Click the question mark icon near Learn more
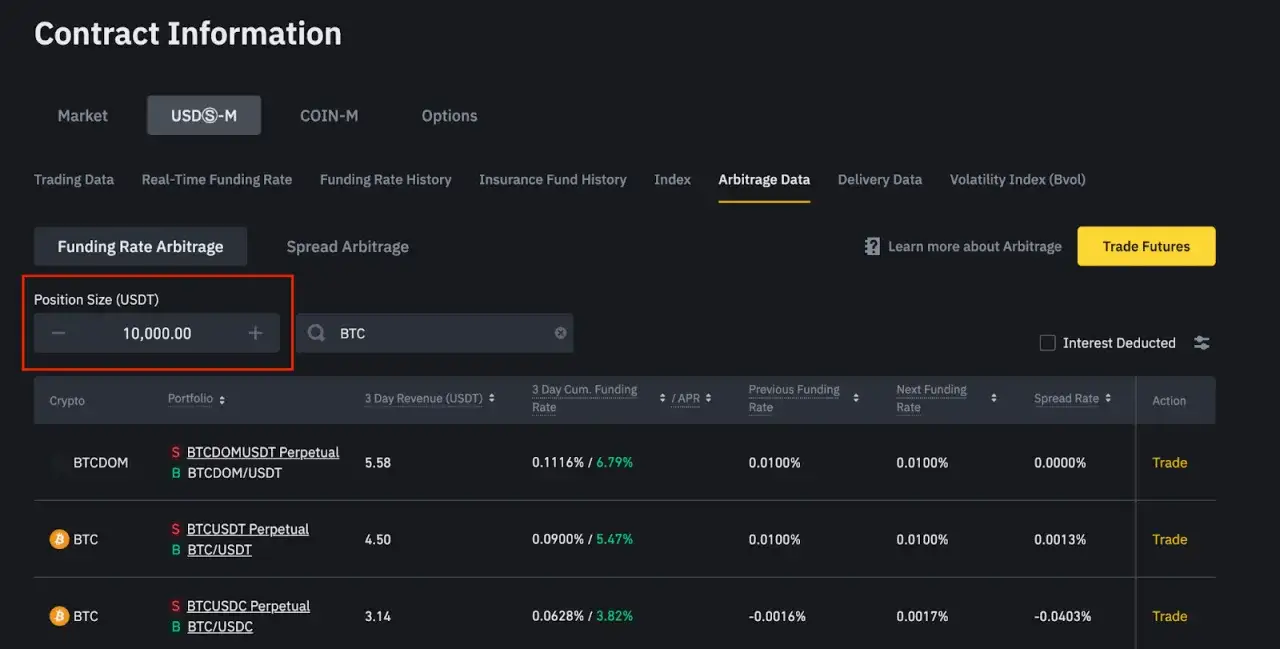The image size is (1280, 649). (x=872, y=246)
